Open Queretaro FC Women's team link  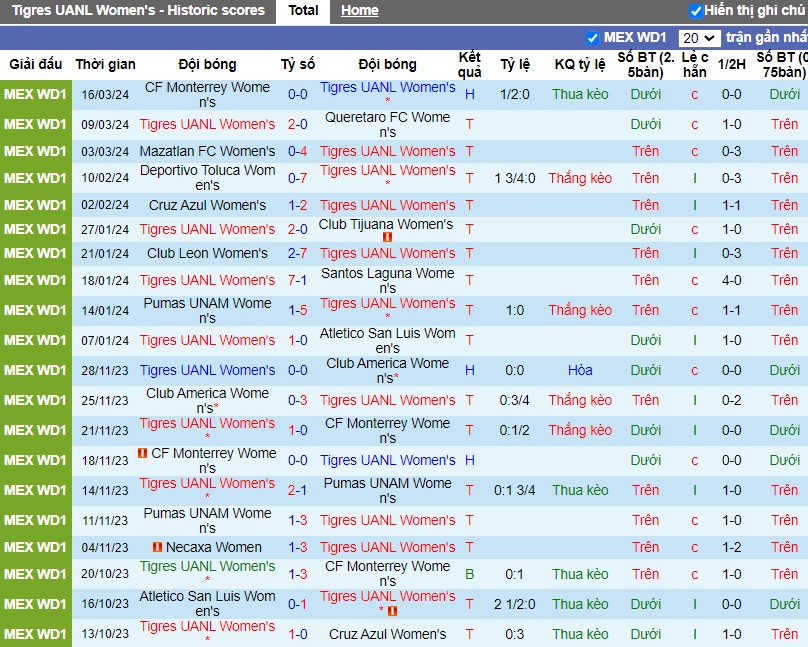pyautogui.click(x=388, y=125)
